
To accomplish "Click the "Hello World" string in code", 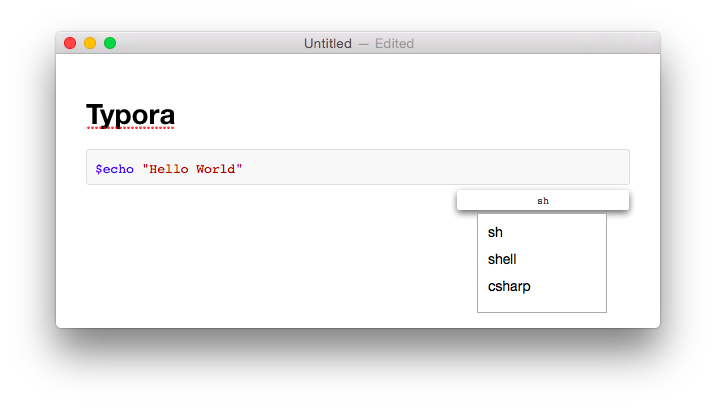I will [x=192, y=168].
